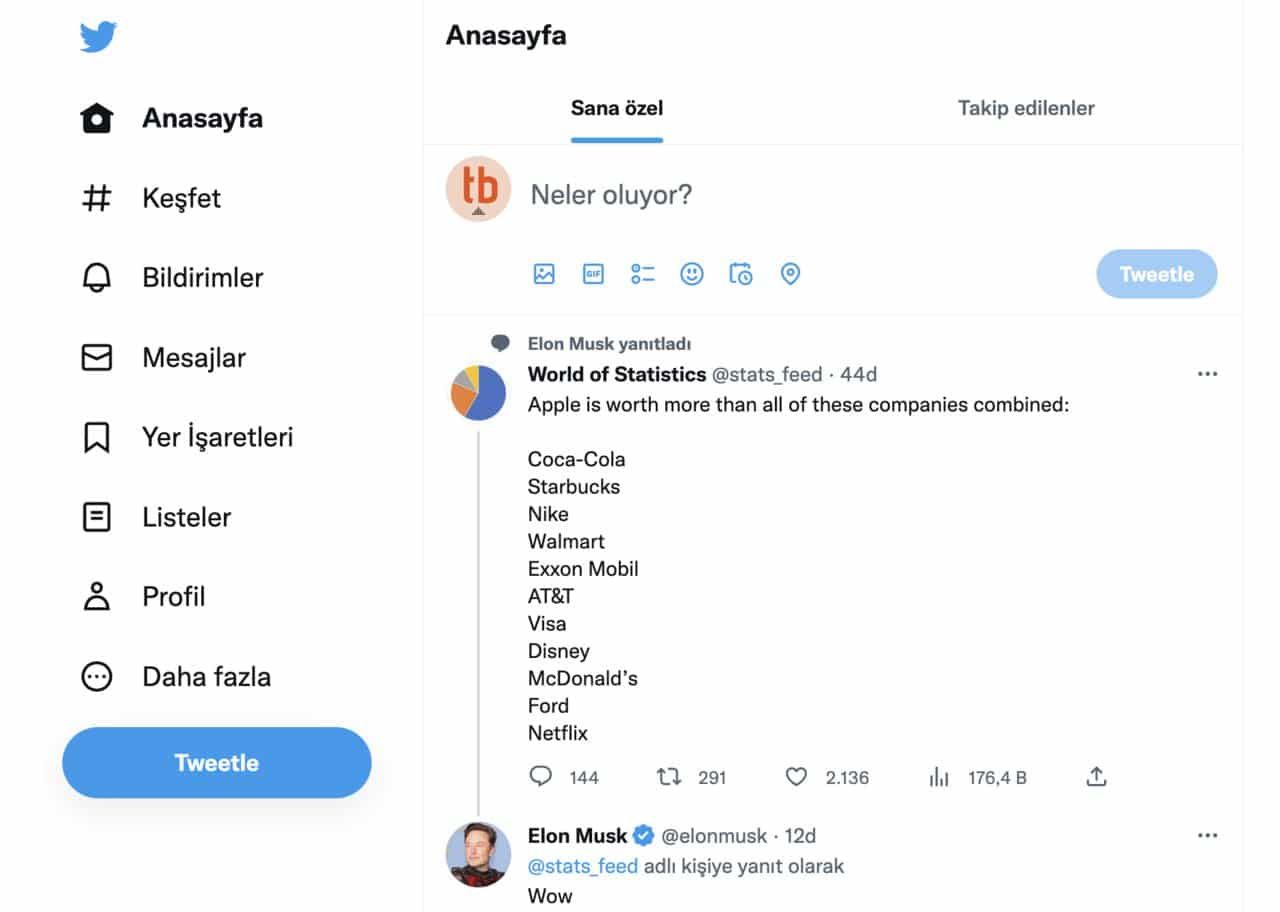
Task: Attach an image to the tweet
Action: [x=543, y=273]
